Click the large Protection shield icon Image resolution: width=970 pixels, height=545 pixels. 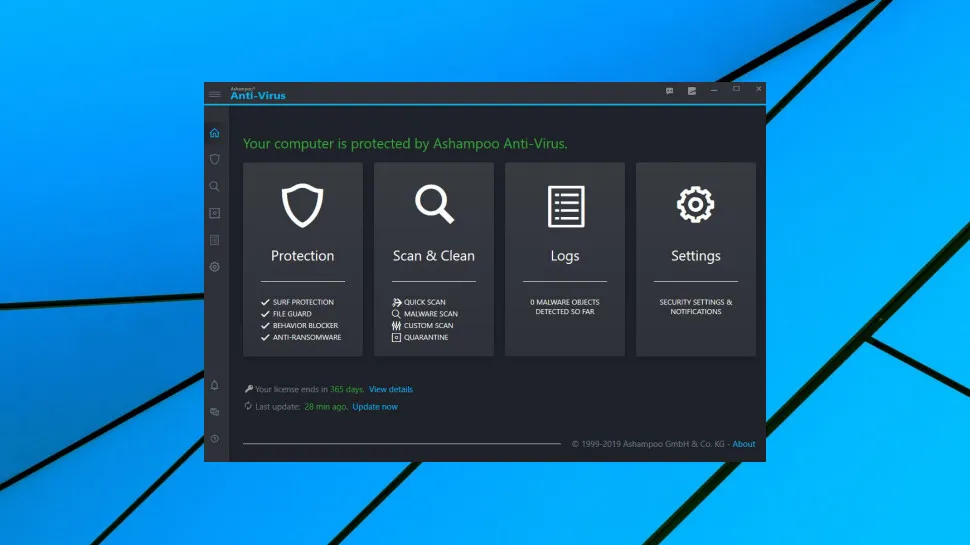303,205
